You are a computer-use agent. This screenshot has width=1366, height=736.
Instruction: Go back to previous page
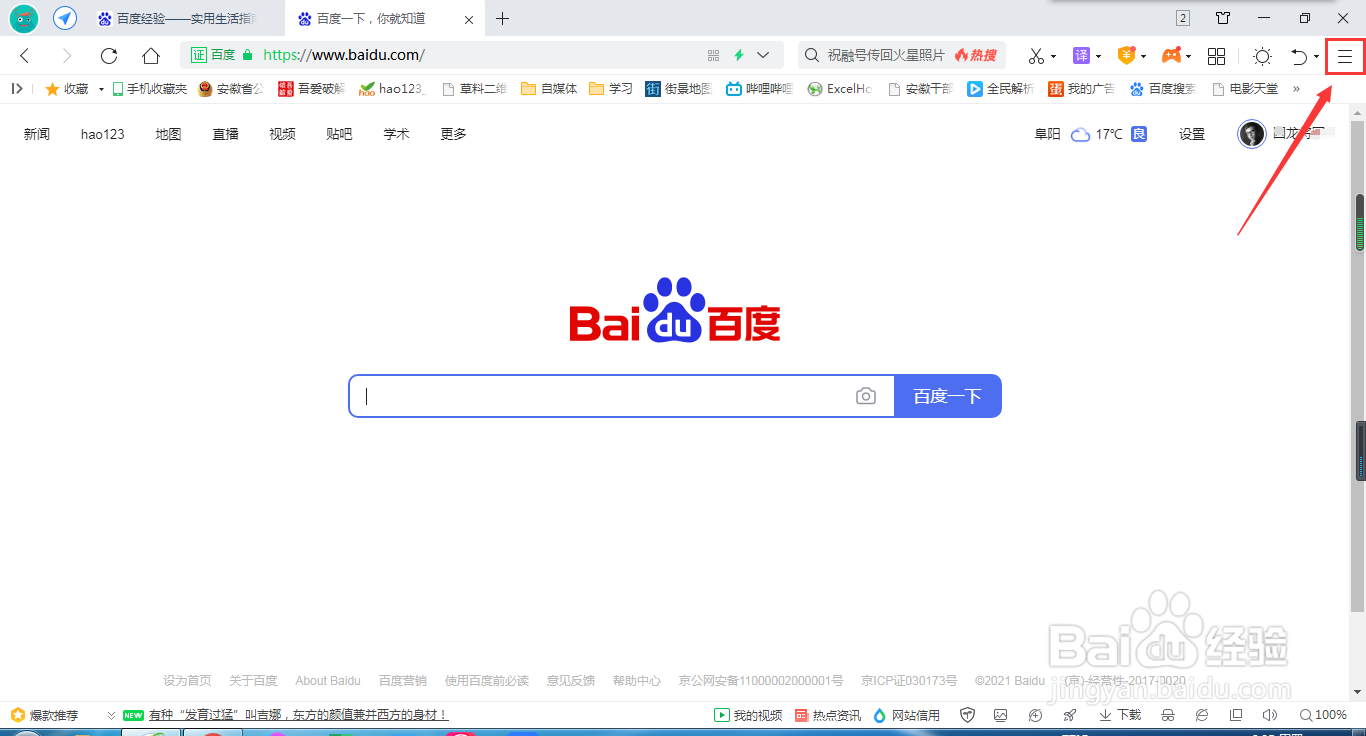pyautogui.click(x=25, y=56)
